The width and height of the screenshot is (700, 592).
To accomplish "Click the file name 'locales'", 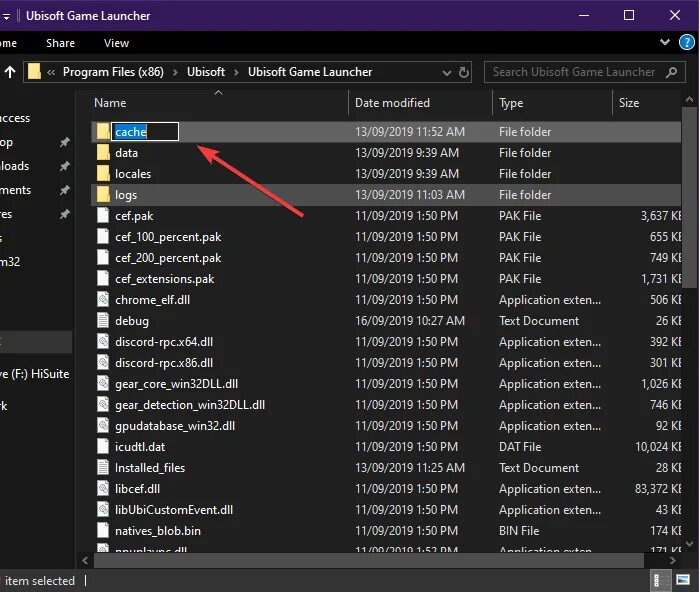I will click(133, 174).
